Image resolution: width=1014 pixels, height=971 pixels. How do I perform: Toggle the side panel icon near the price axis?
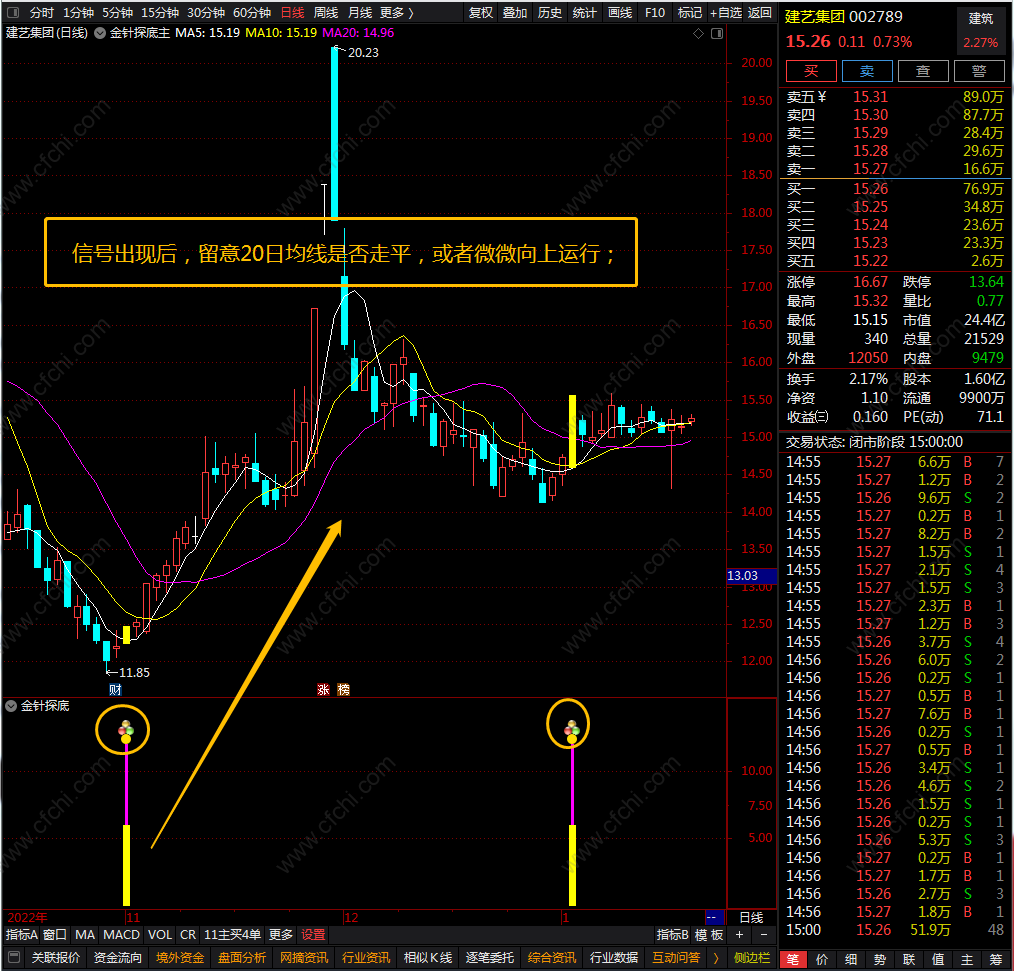(x=717, y=33)
